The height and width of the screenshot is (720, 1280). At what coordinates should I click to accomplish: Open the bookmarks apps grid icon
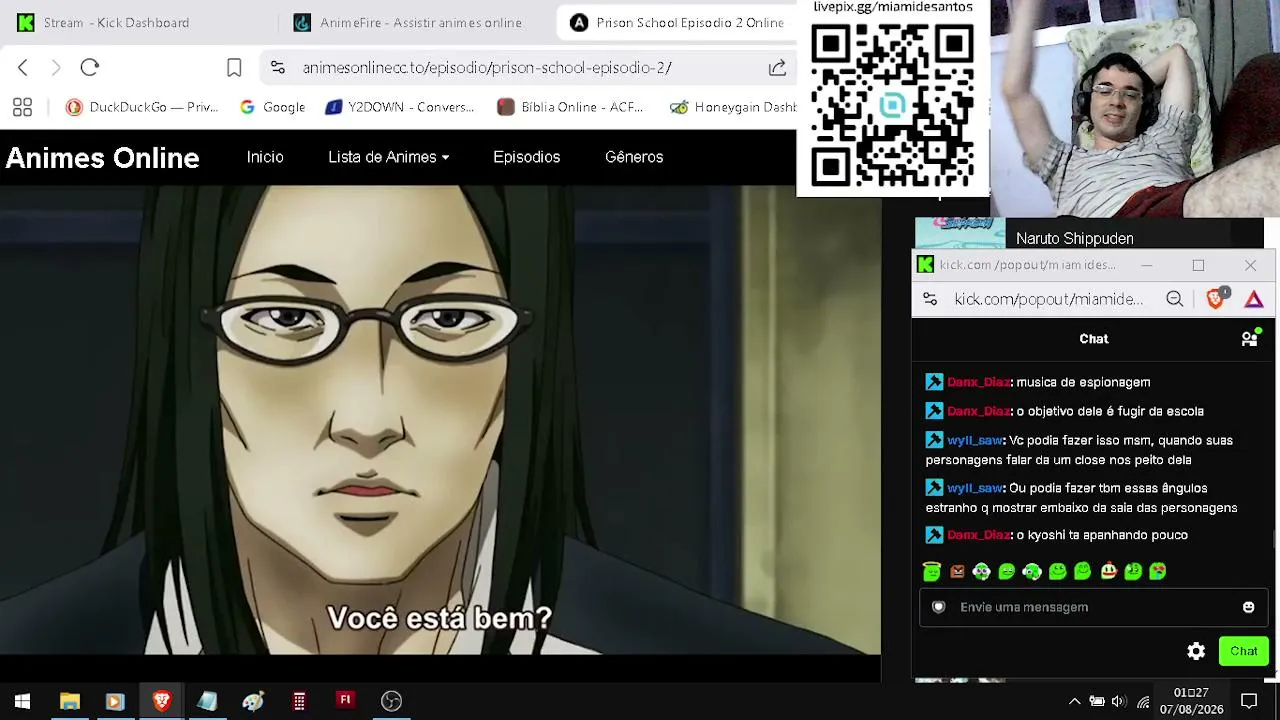pos(22,107)
